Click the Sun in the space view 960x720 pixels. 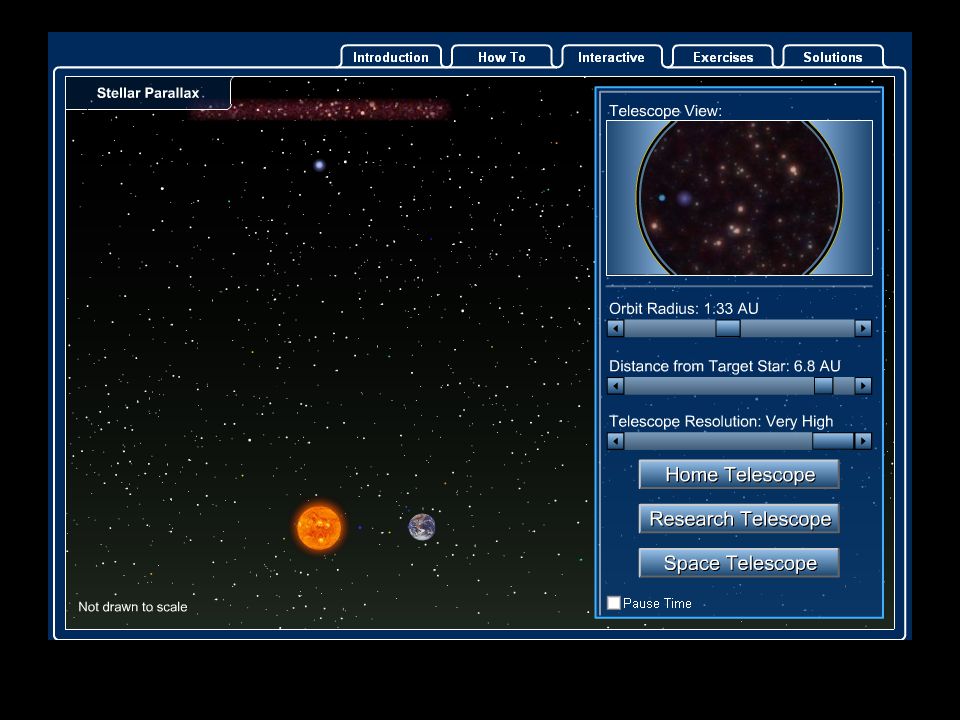[319, 527]
